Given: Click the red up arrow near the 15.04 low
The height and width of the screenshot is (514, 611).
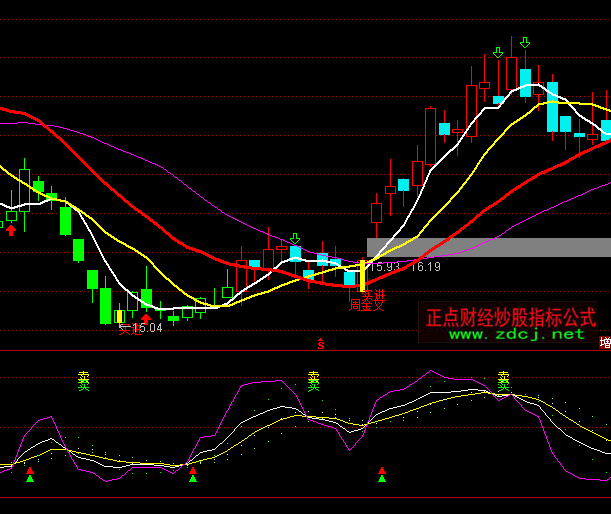Looking at the screenshot, I should [x=145, y=319].
